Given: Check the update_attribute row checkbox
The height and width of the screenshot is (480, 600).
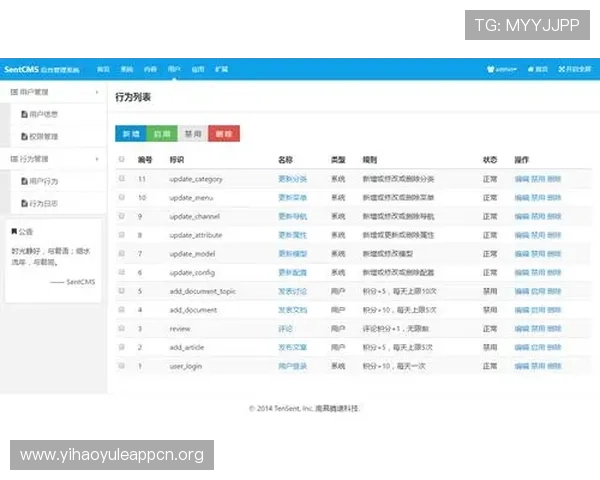Looking at the screenshot, I should click(x=121, y=235).
